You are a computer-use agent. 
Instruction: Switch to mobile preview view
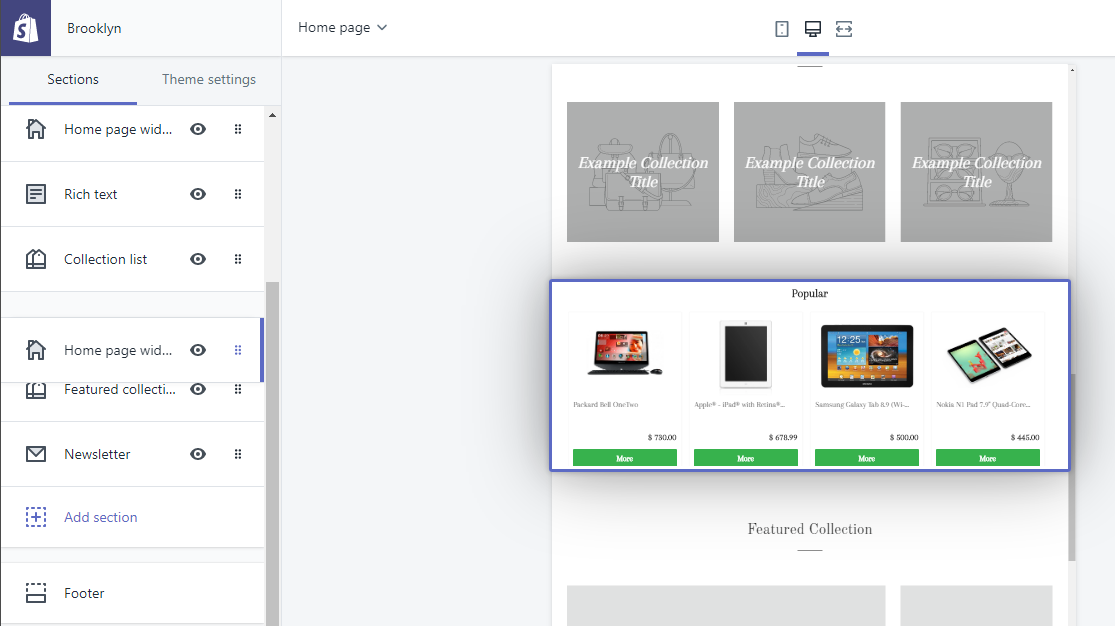tap(782, 29)
